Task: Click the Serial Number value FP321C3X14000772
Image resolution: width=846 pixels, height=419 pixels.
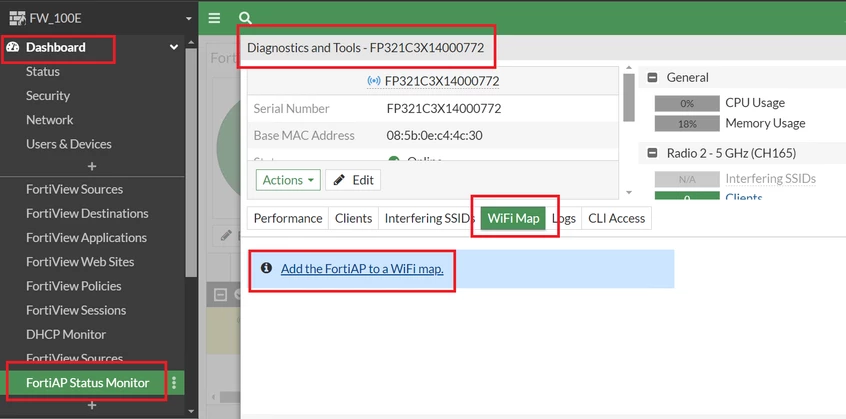Action: tap(444, 108)
